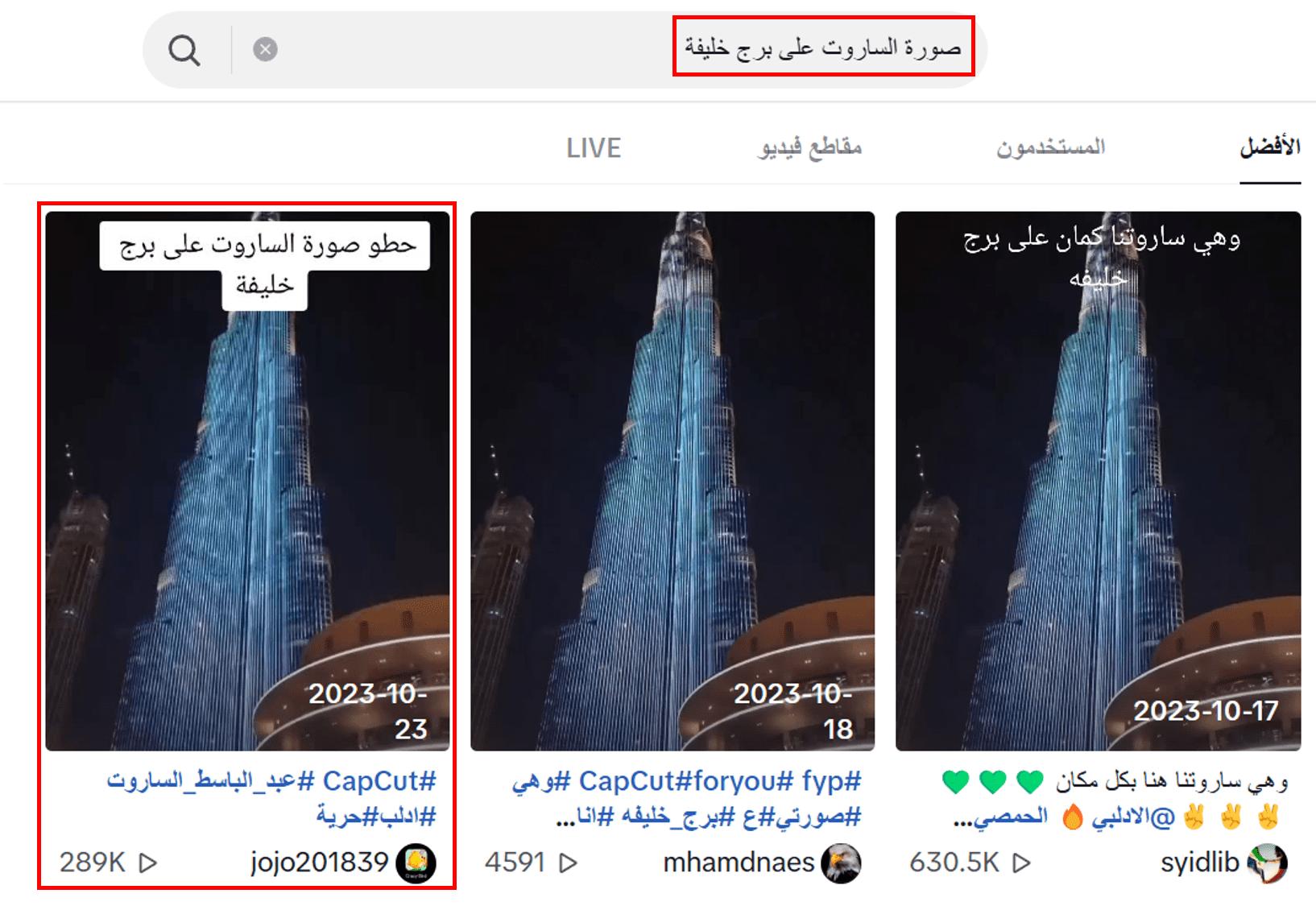Viewport: 1316px width, 906px height.
Task: Click the magnifying glass search icon
Action: pyautogui.click(x=184, y=50)
